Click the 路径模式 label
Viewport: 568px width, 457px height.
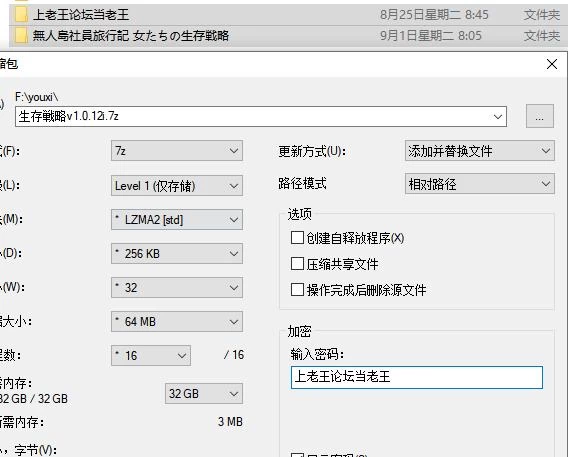click(x=302, y=183)
